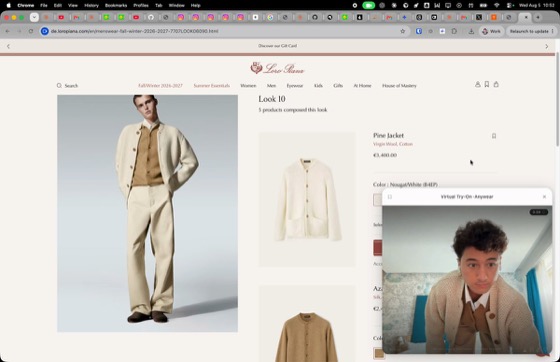Show previous announcement in top banner
The width and height of the screenshot is (560, 362).
[x=9, y=46]
